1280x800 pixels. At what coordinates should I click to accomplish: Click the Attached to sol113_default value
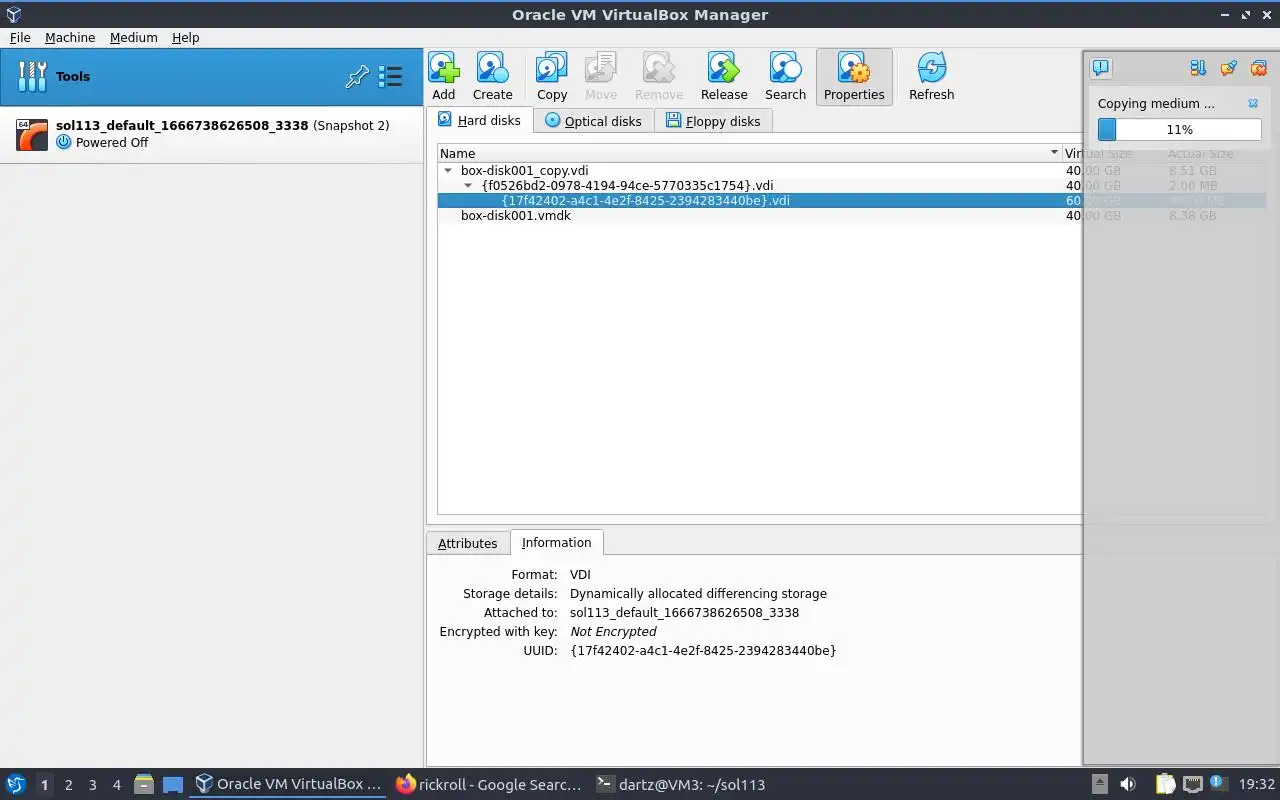(x=684, y=612)
